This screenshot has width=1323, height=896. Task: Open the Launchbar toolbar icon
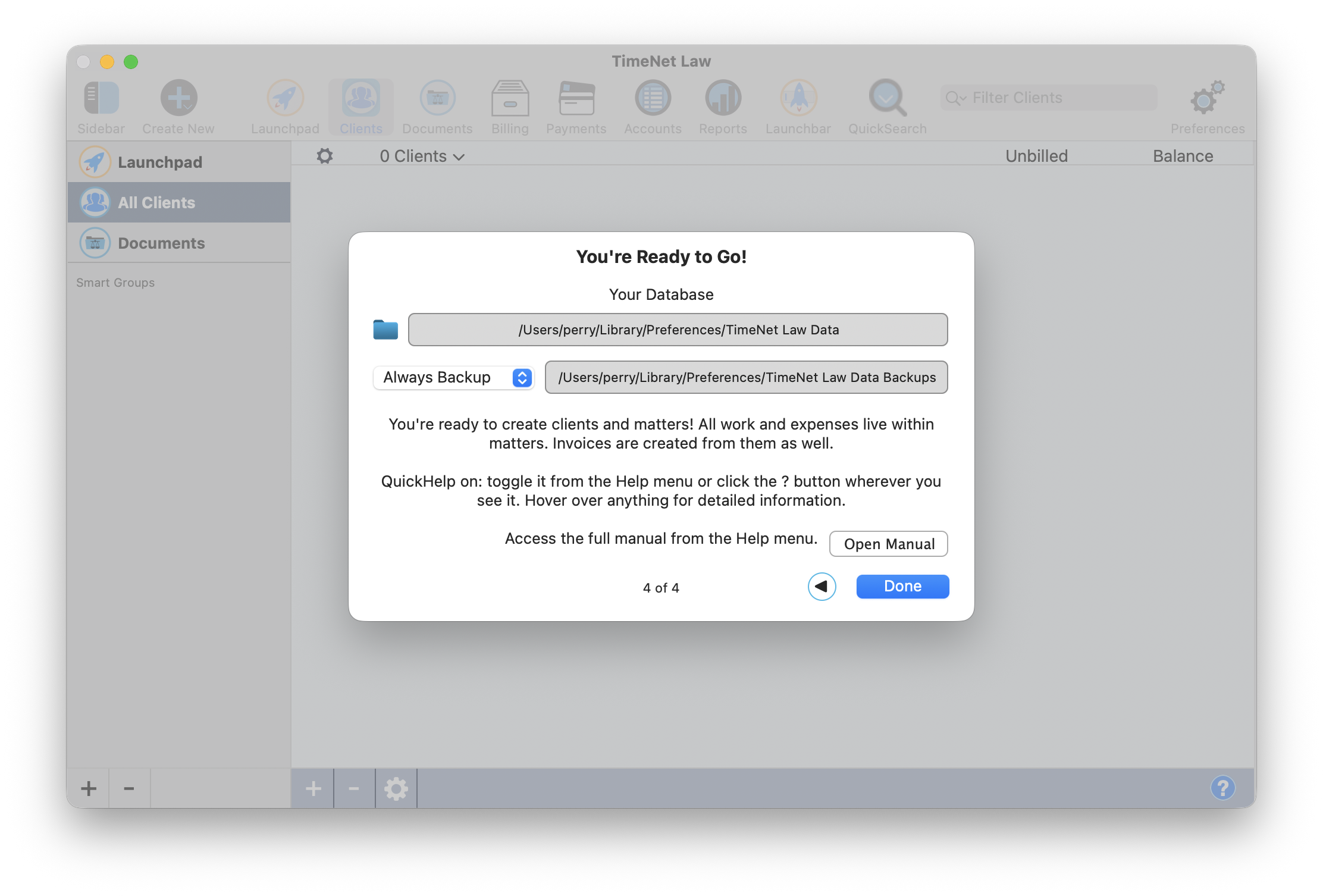pyautogui.click(x=798, y=98)
